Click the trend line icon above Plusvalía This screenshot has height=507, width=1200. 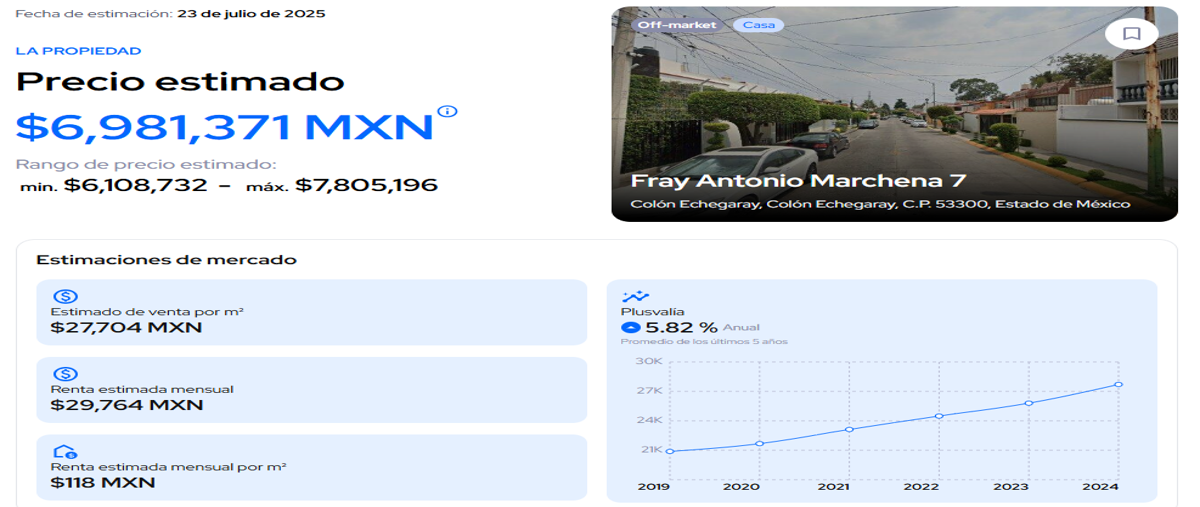635,297
